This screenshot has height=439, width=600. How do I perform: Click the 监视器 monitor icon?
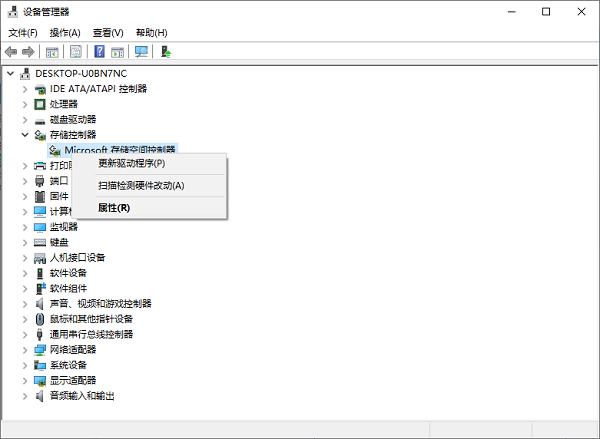point(40,227)
